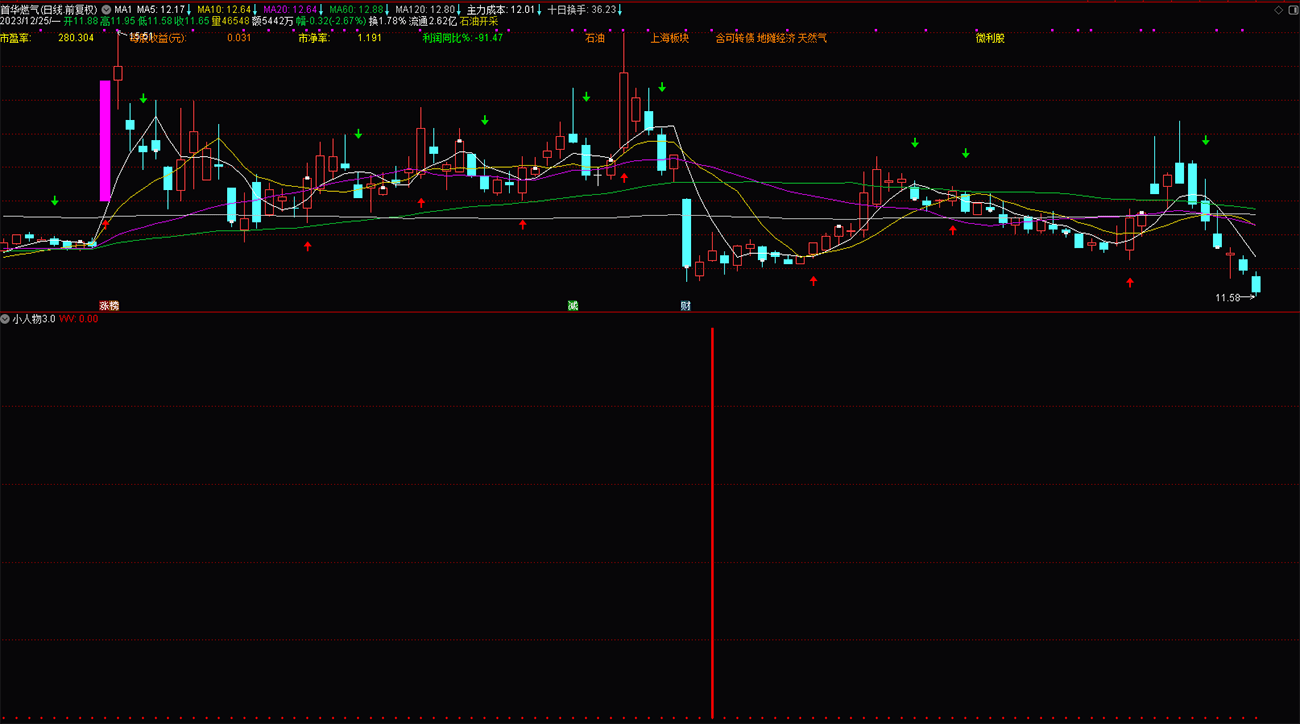Image resolution: width=1300 pixels, height=724 pixels.
Task: Select the 天然气 concept tag
Action: pos(812,38)
